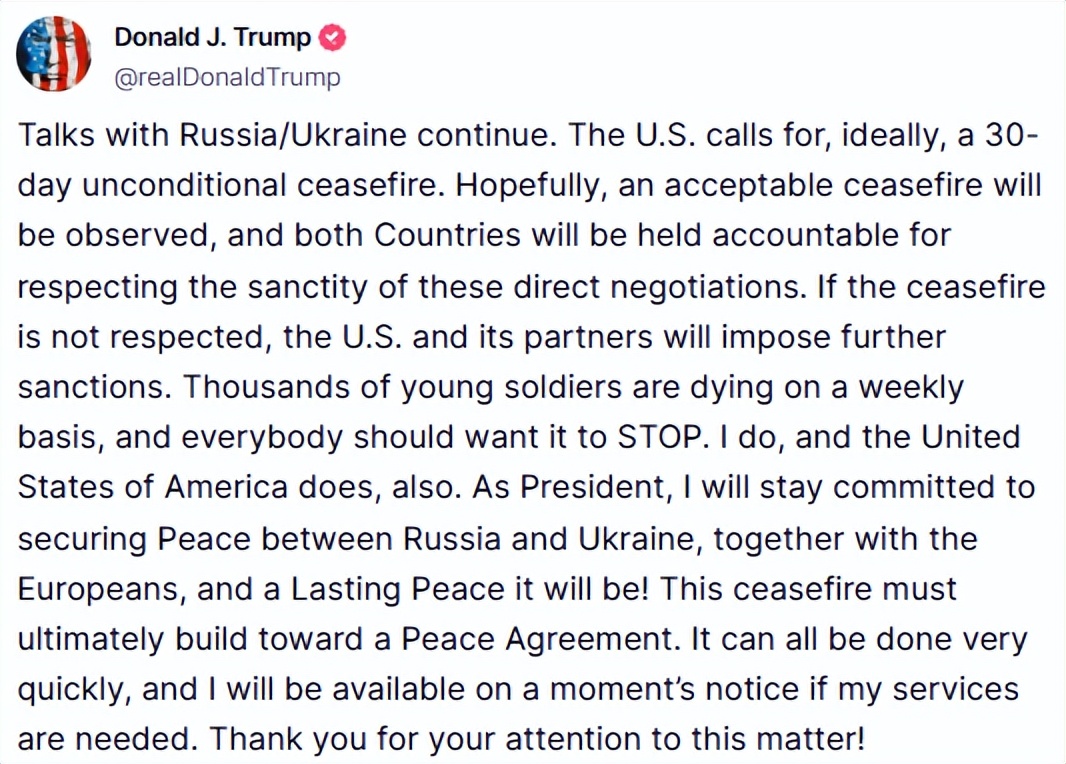The image size is (1066, 764).
Task: Click the word "sanctions" starting the sixth line
Action: click(90, 387)
